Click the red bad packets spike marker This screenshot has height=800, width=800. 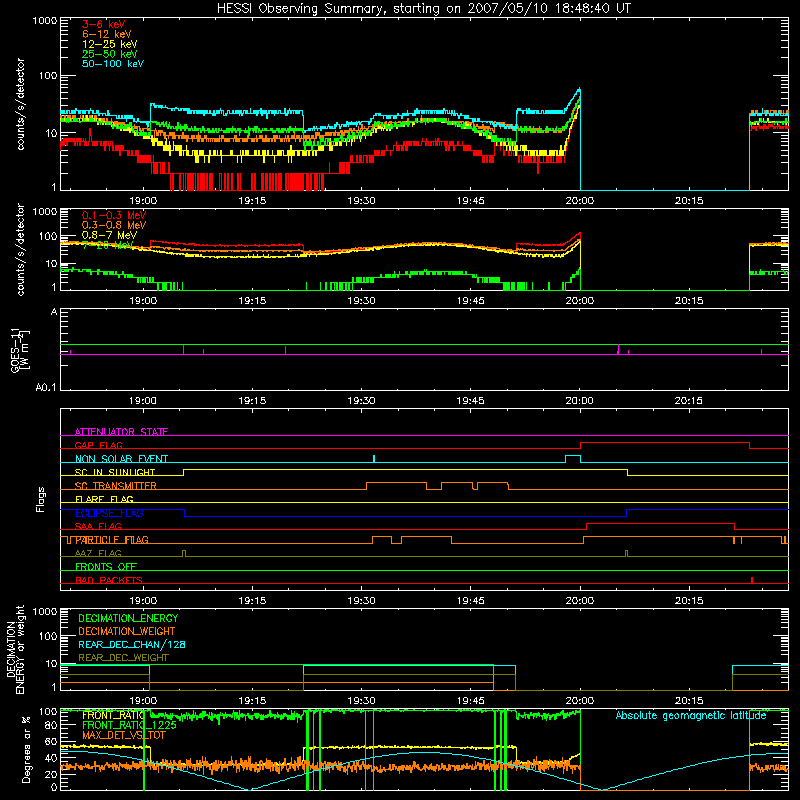click(x=752, y=580)
